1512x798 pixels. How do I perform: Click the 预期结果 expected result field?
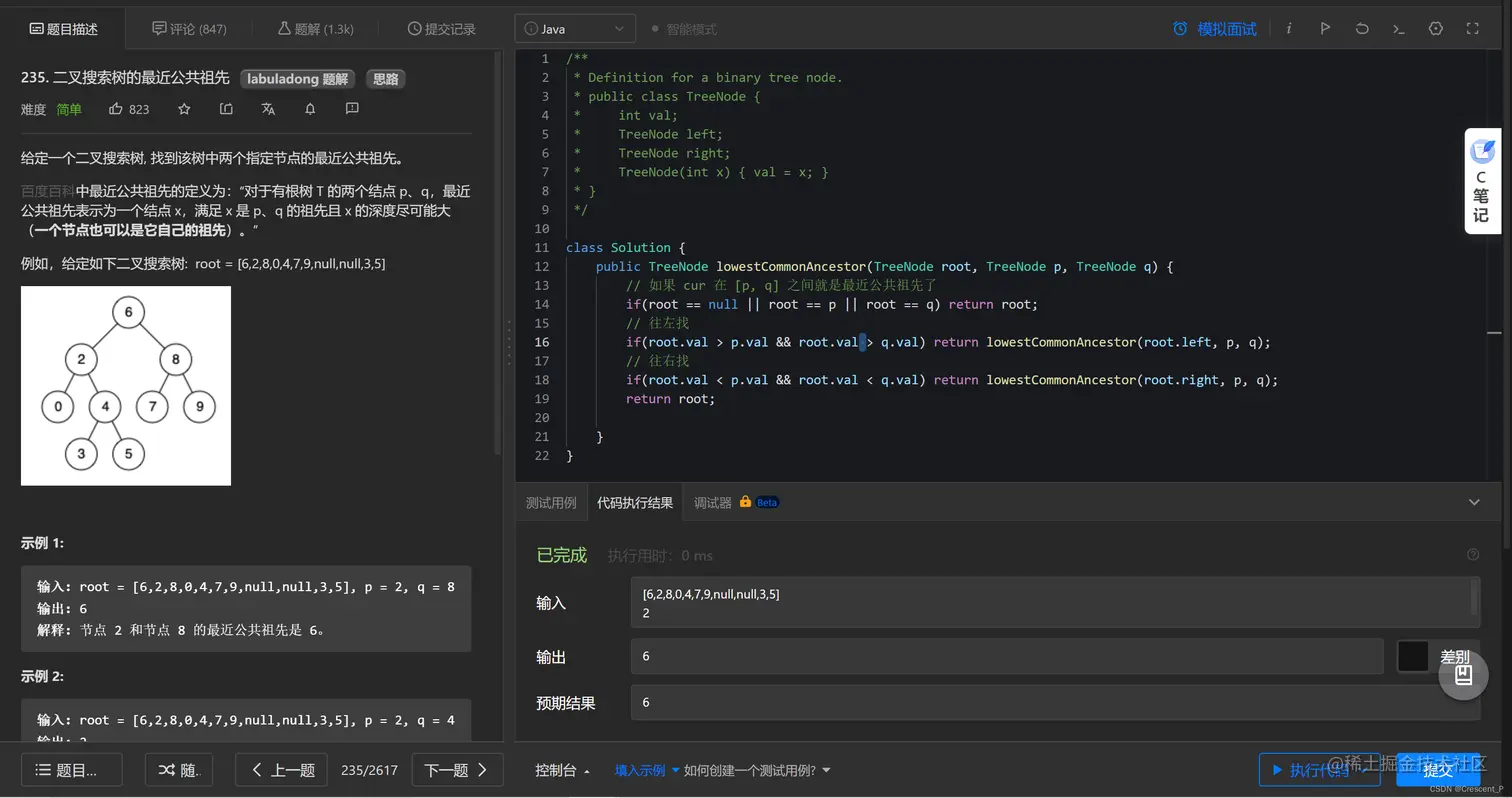(x=1055, y=702)
